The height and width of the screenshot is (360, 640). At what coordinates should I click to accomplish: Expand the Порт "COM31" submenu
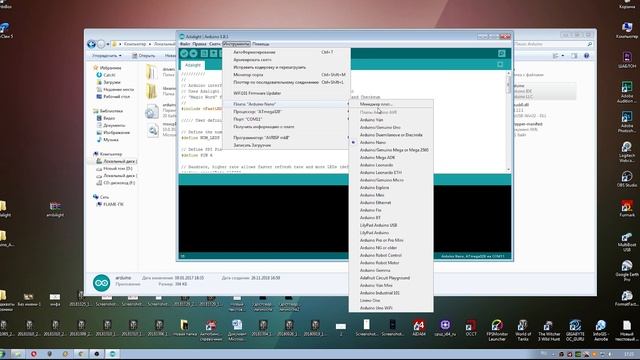coord(287,119)
